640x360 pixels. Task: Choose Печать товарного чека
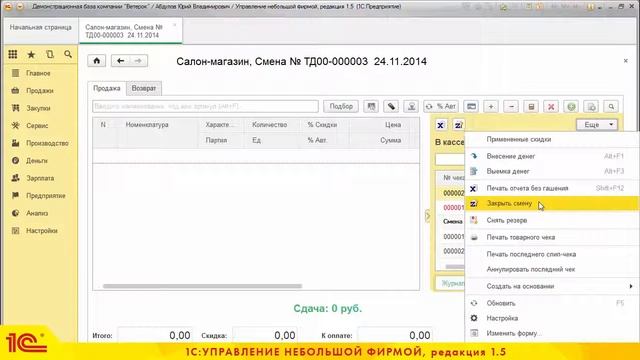pyautogui.click(x=552, y=237)
